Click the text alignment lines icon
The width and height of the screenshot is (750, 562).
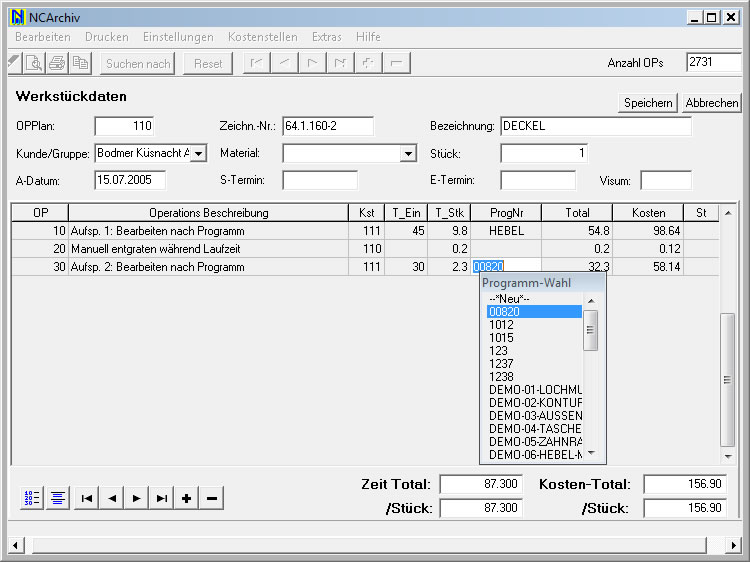pyautogui.click(x=58, y=498)
